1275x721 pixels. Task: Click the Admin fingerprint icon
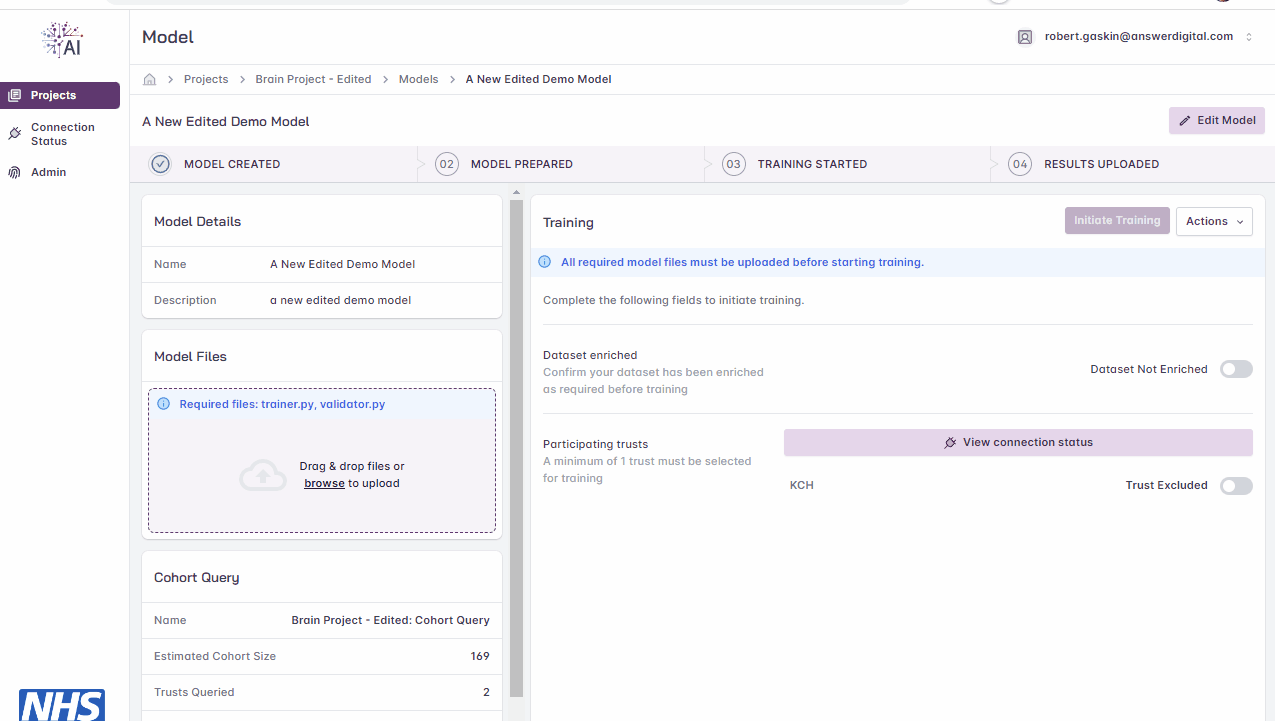(x=14, y=172)
